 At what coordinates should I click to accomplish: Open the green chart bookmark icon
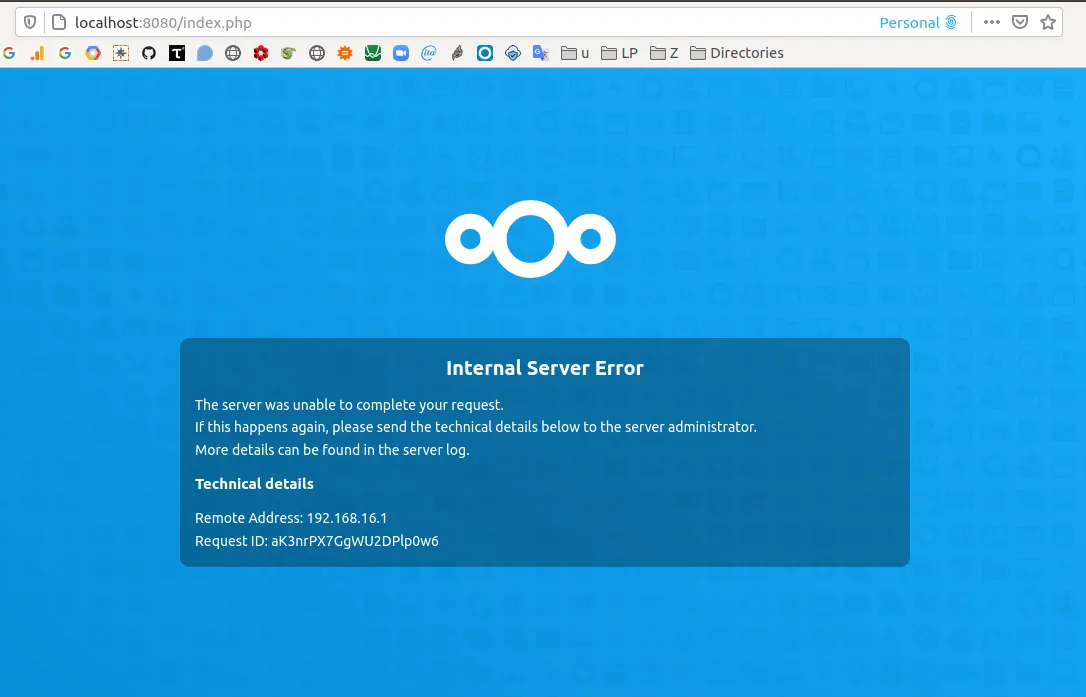[373, 53]
